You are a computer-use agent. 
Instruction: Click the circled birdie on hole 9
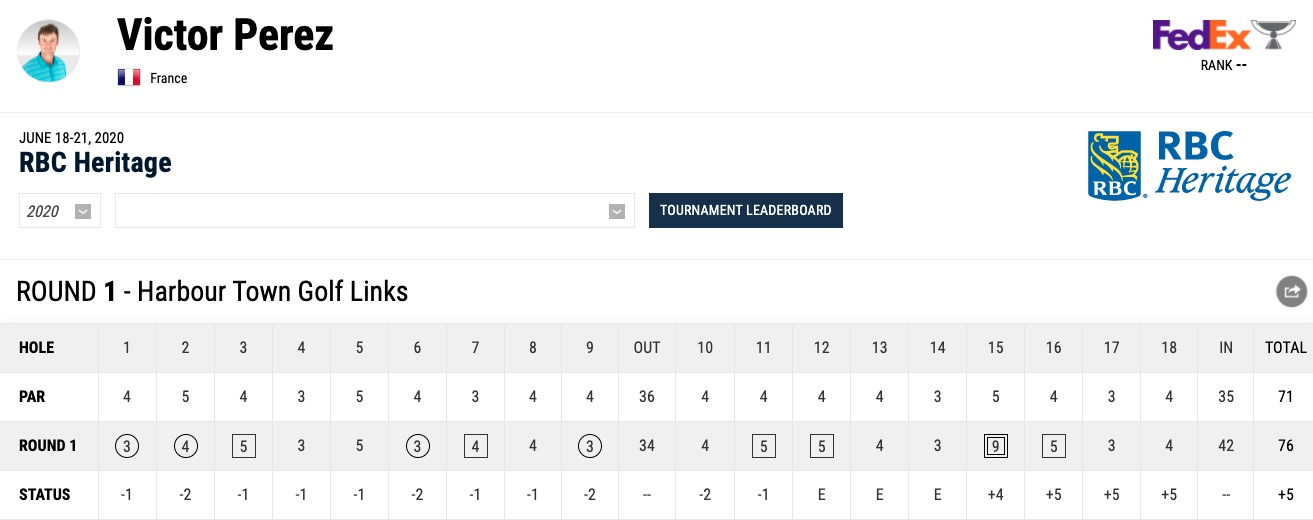tap(590, 446)
